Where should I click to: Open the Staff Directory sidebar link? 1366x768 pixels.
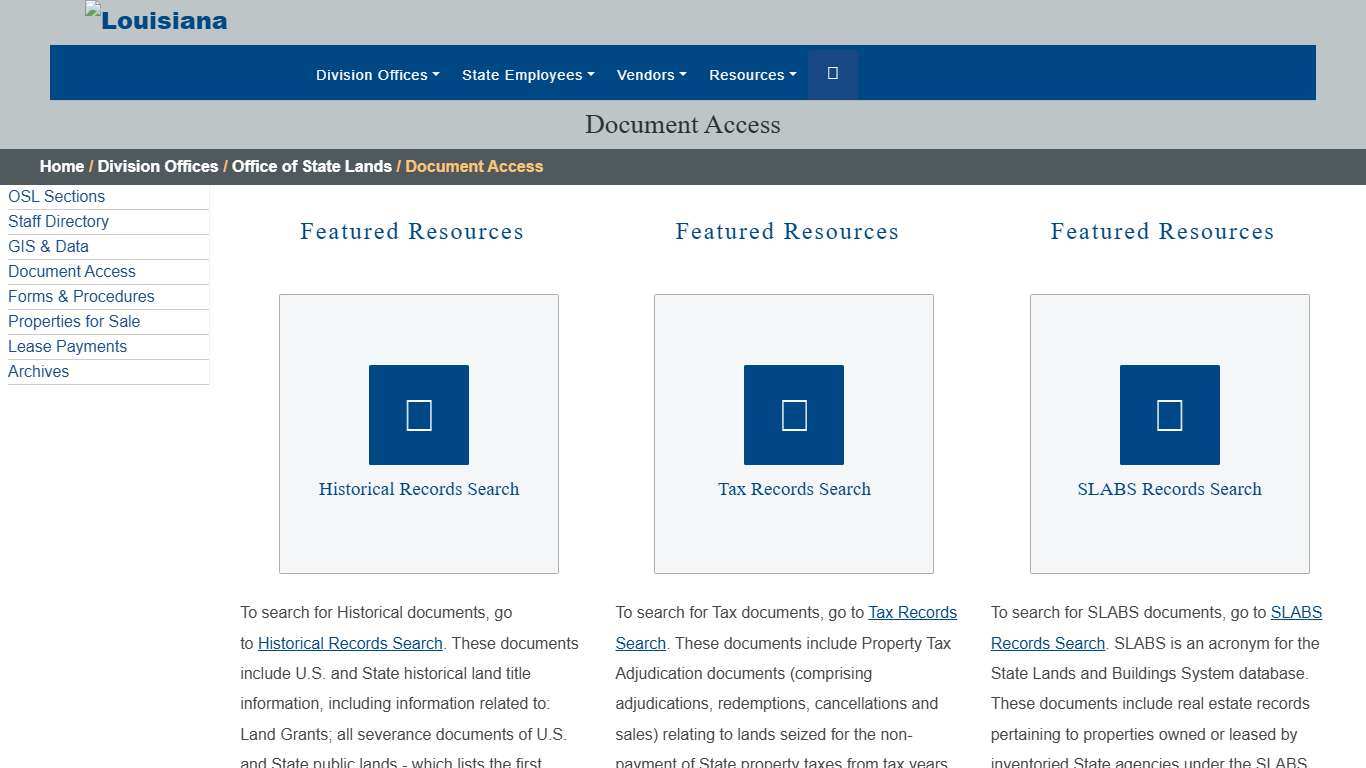click(x=58, y=221)
